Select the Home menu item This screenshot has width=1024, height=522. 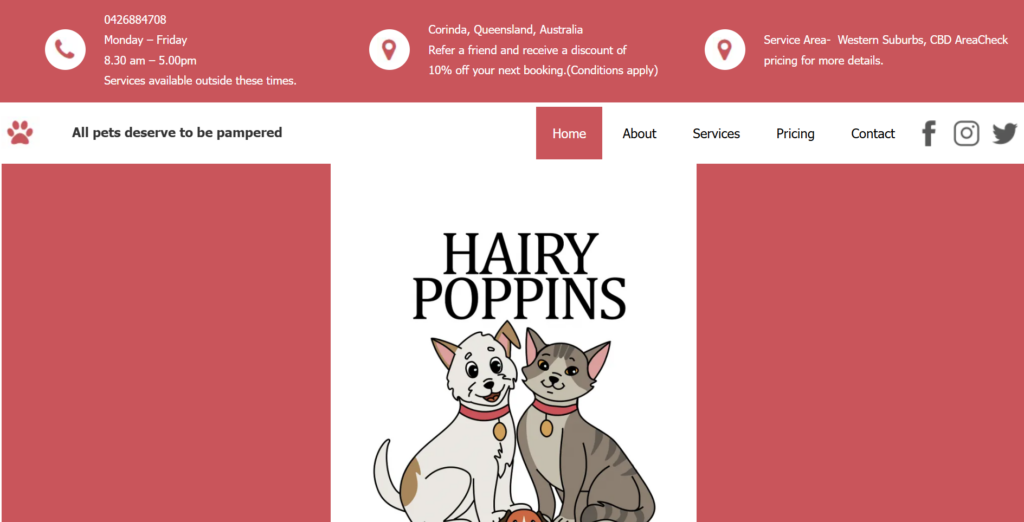(569, 133)
